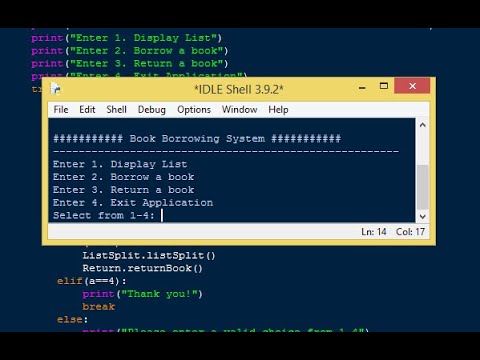The width and height of the screenshot is (480, 360).
Task: Click the '*IDLE Shell 3.9.2*' title text
Action: pyautogui.click(x=239, y=89)
